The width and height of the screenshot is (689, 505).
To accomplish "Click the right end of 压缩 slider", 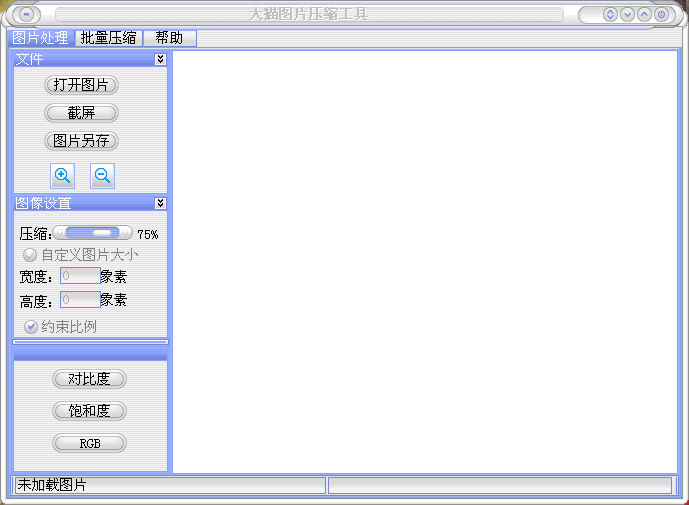I will point(126,233).
